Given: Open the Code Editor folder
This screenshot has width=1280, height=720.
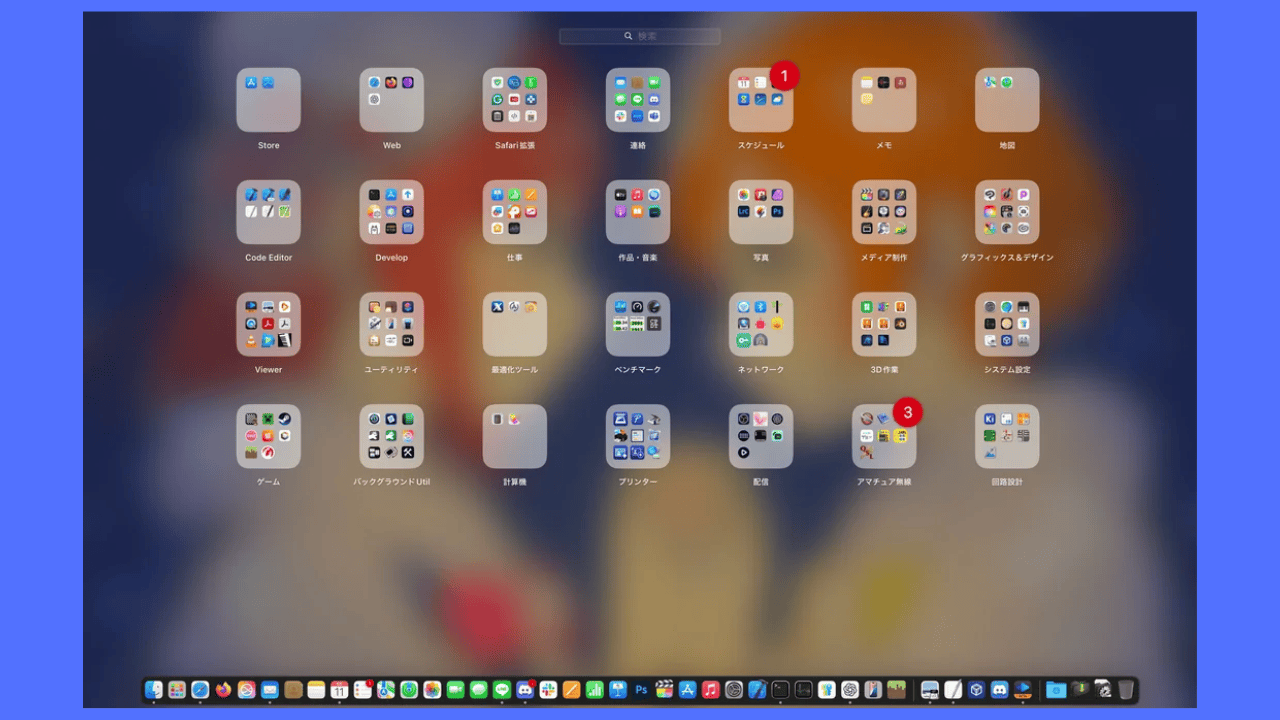Looking at the screenshot, I should point(268,212).
